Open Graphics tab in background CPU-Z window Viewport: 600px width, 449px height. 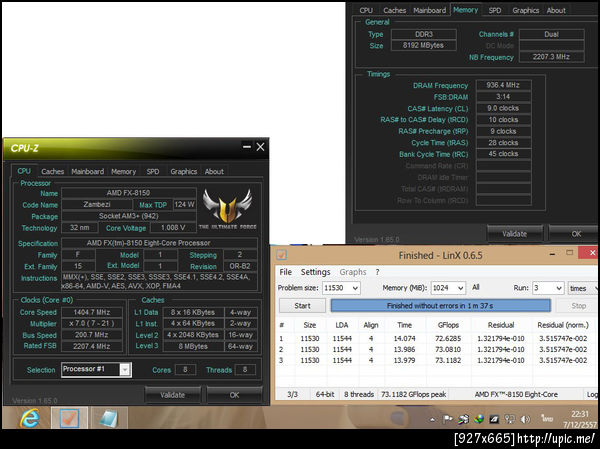525,10
